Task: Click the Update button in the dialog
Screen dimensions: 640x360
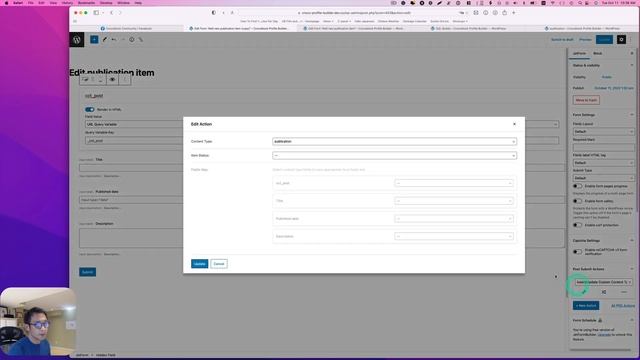Action: (200, 264)
